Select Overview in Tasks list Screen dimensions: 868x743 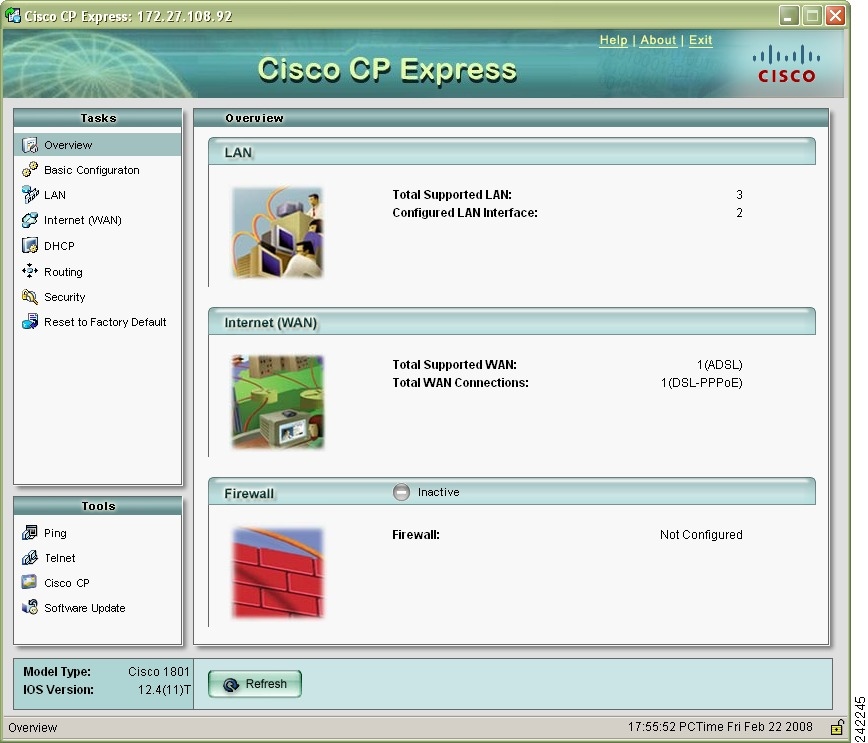click(x=97, y=145)
